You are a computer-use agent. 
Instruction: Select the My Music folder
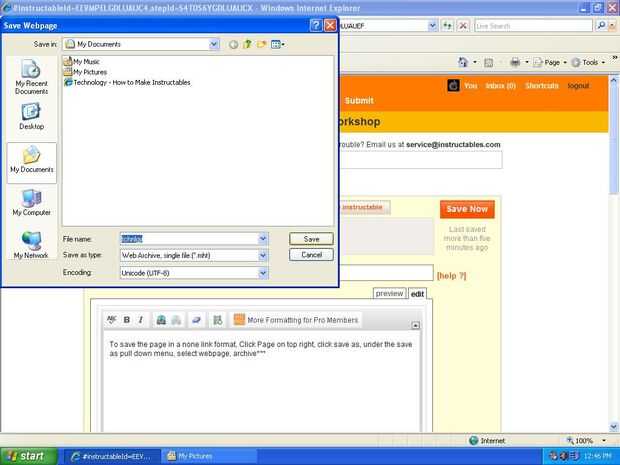pos(82,61)
